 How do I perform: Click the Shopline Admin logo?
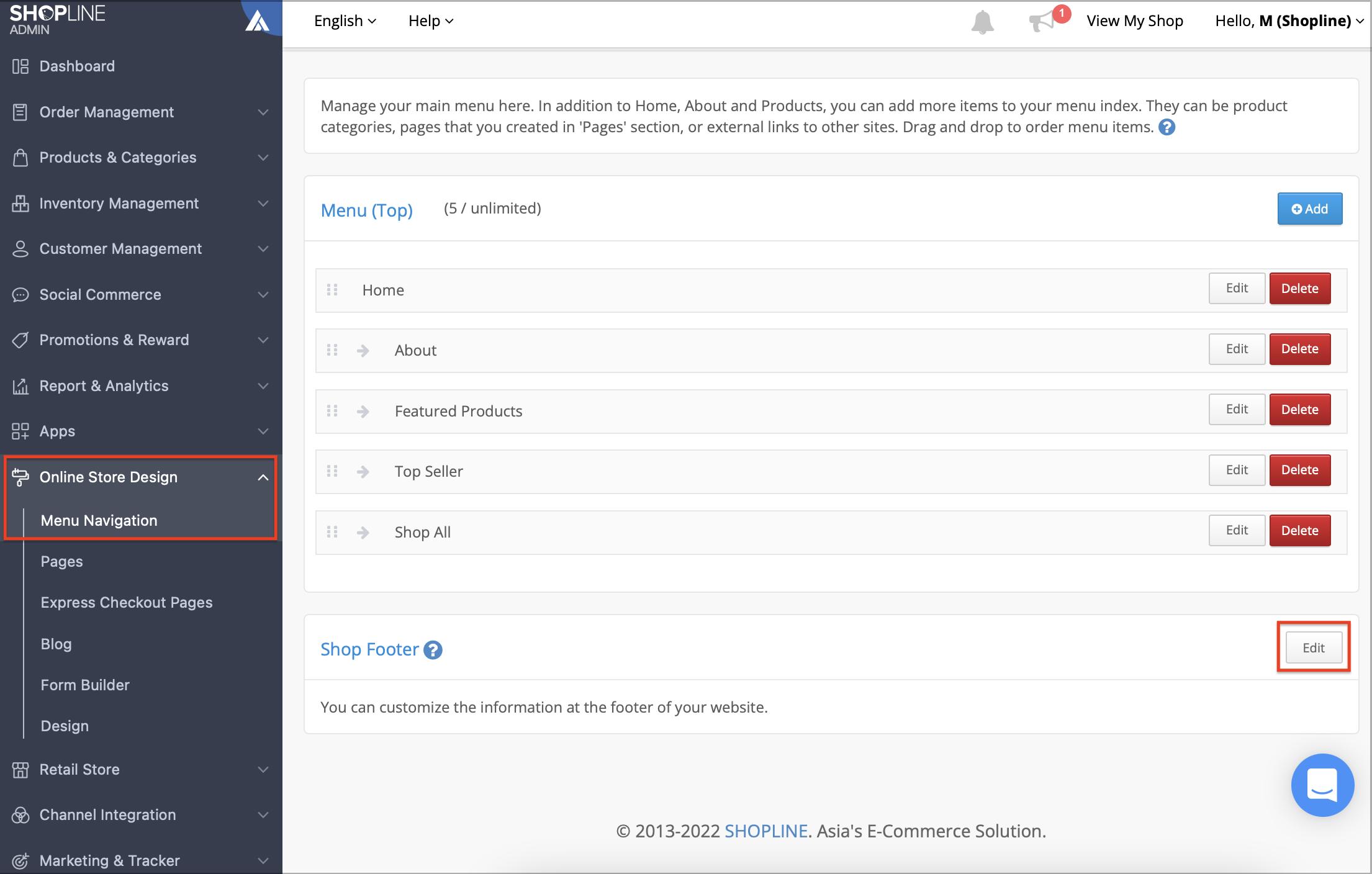coord(57,20)
